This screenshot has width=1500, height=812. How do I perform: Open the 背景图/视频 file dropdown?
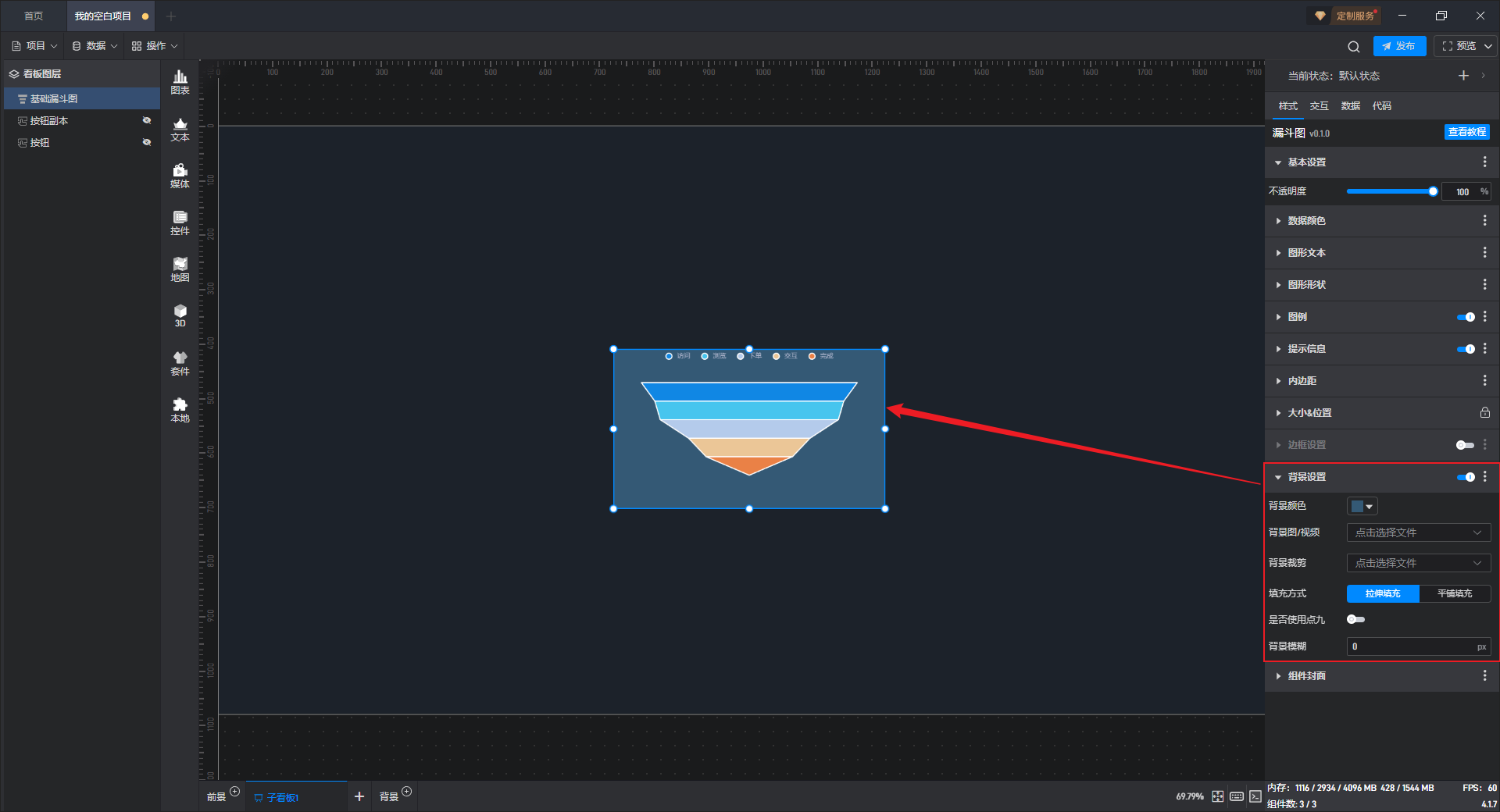(1419, 532)
